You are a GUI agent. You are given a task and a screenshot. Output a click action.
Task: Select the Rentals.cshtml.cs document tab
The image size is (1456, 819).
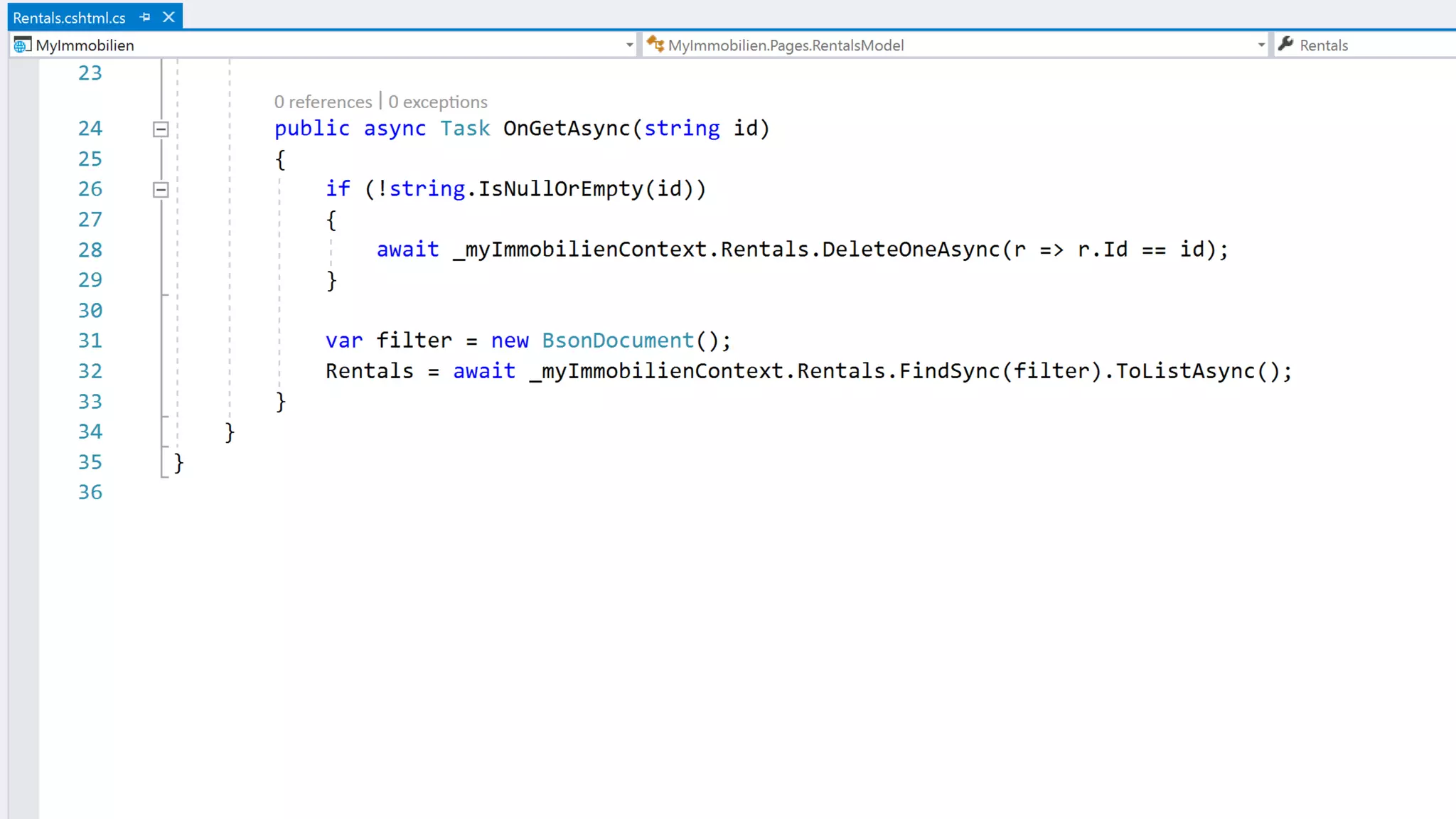(69, 18)
